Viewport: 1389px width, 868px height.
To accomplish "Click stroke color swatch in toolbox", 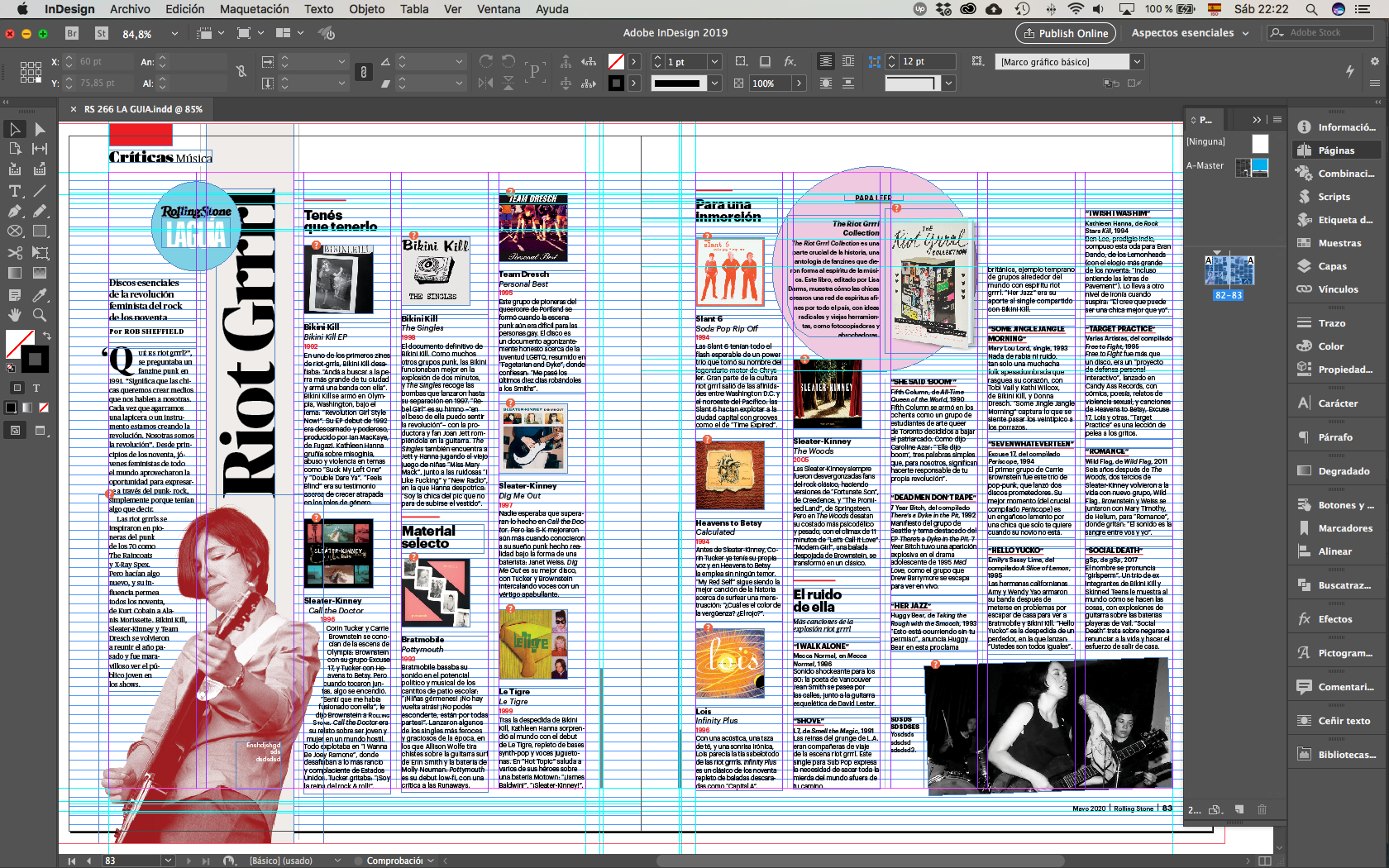I will [x=35, y=359].
